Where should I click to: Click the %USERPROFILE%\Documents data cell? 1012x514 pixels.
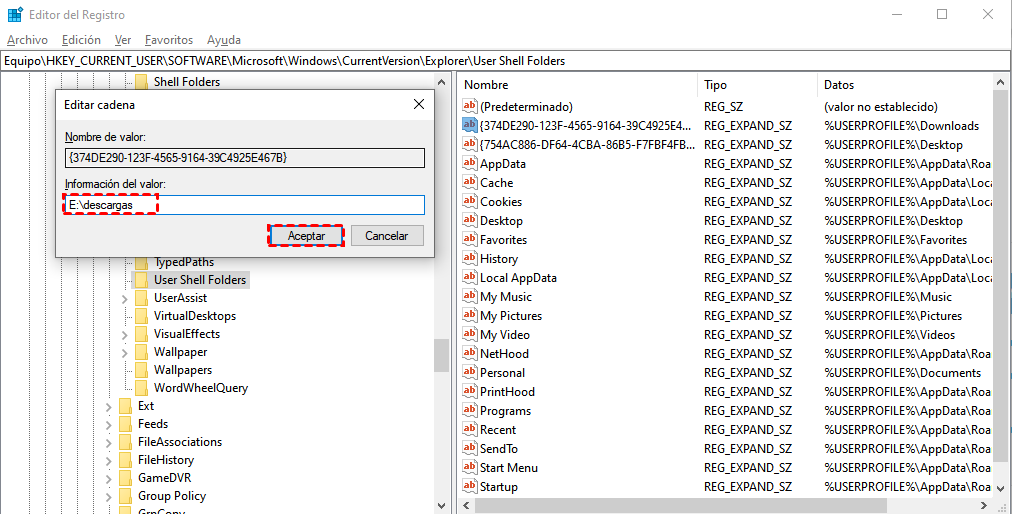[902, 373]
